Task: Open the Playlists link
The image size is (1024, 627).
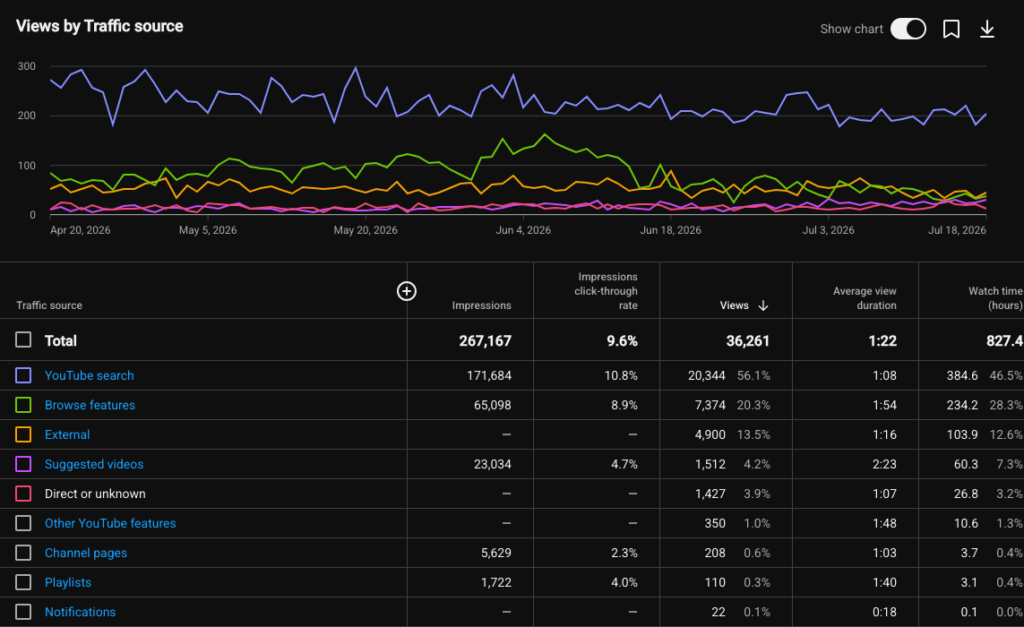Action: [x=68, y=583]
